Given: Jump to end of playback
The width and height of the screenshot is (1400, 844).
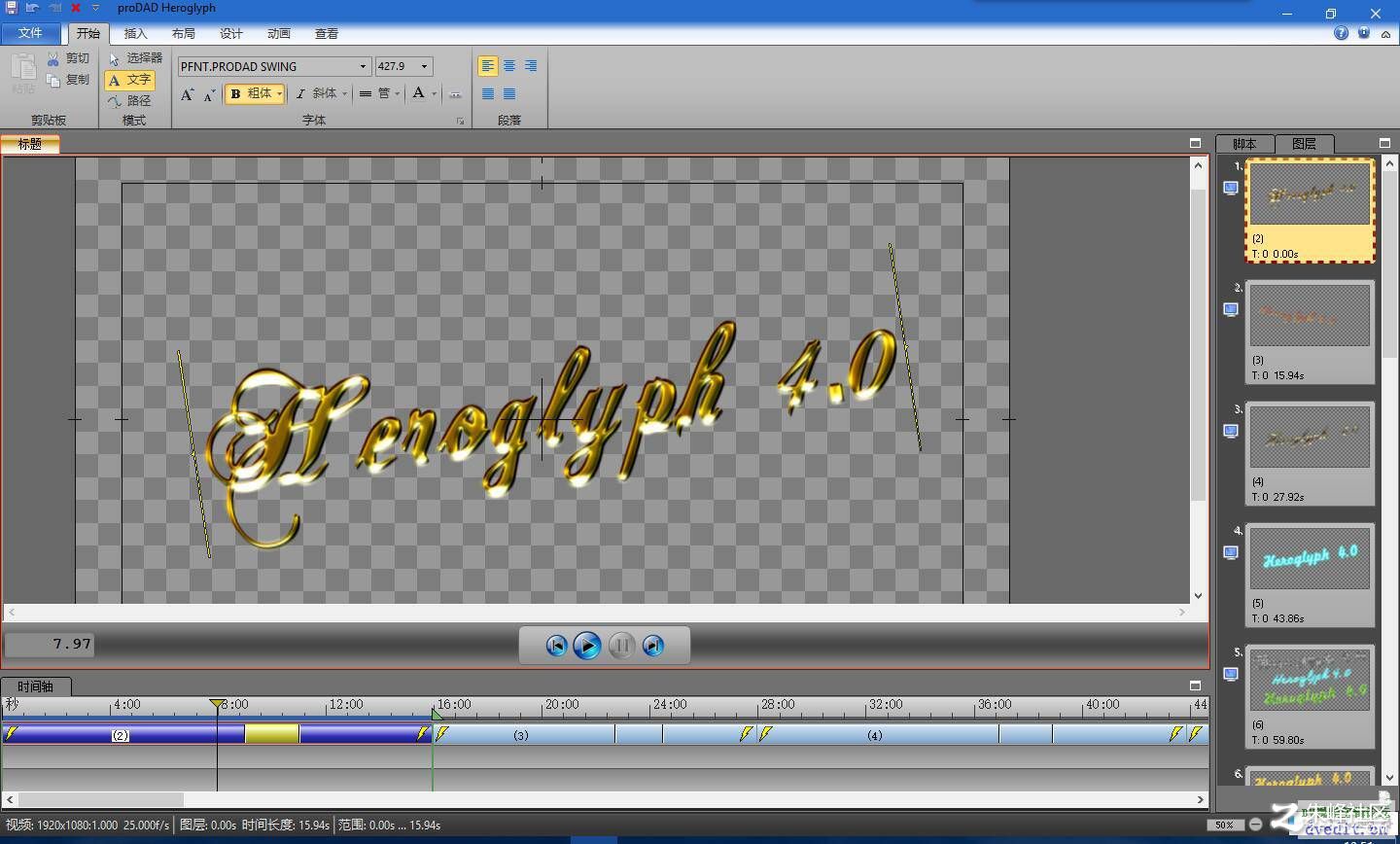Looking at the screenshot, I should [653, 646].
